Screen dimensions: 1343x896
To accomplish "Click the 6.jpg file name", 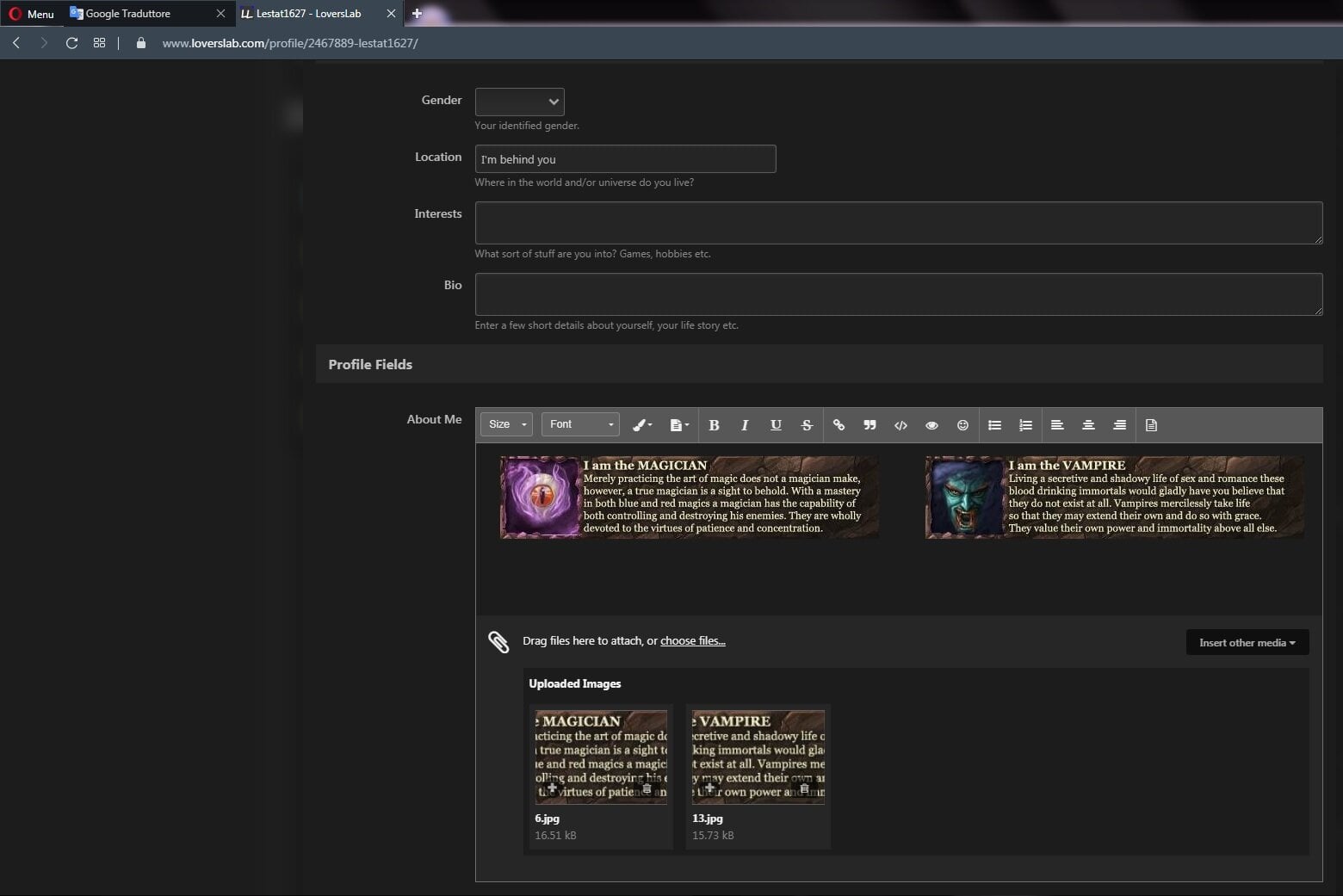I will click(x=547, y=819).
